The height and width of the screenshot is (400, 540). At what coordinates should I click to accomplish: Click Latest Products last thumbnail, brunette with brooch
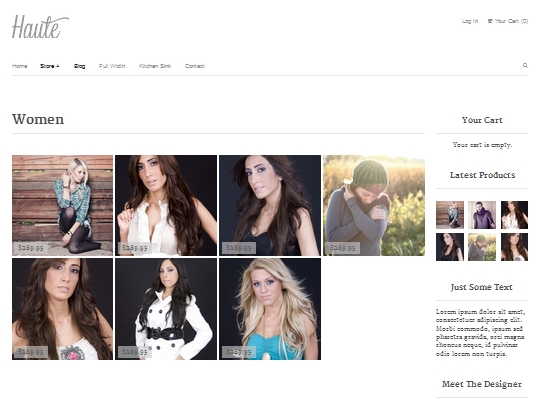514,247
